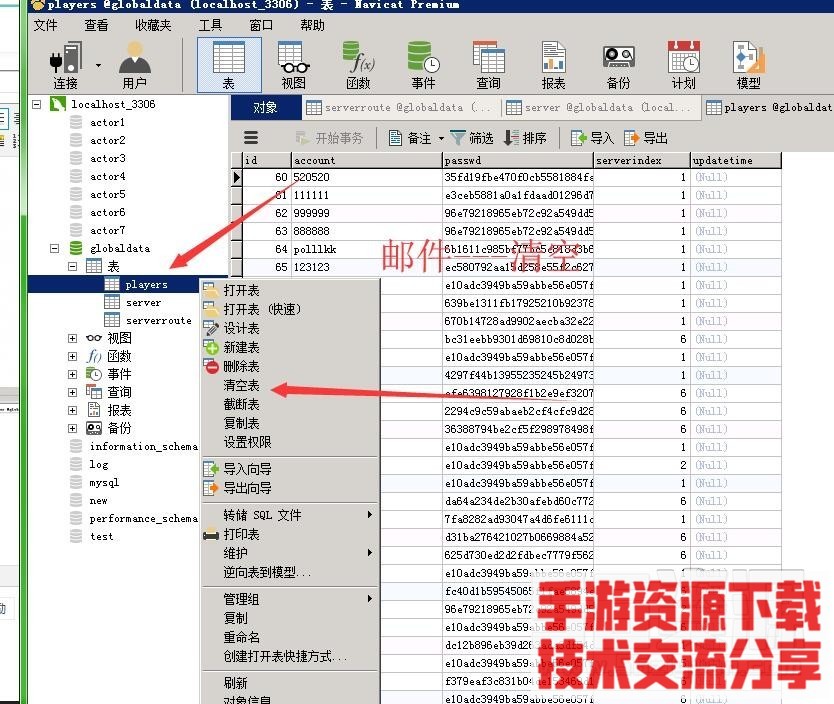
Task: Expand the 视图 node in tree
Action: point(73,339)
